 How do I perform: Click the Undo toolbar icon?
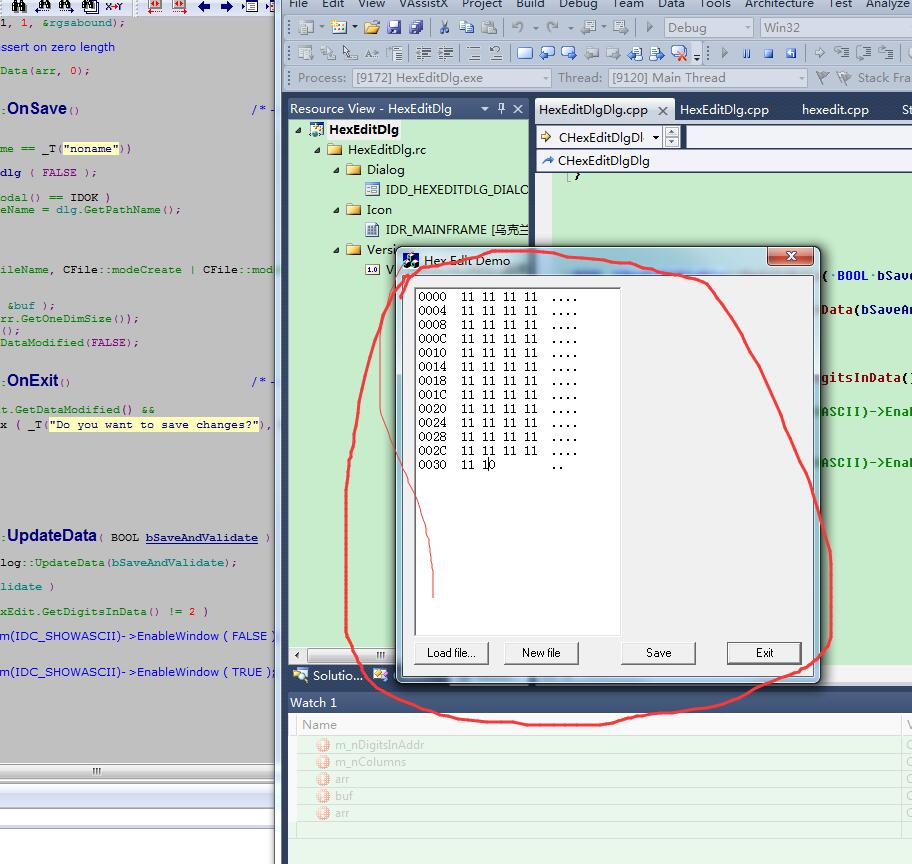[519, 27]
